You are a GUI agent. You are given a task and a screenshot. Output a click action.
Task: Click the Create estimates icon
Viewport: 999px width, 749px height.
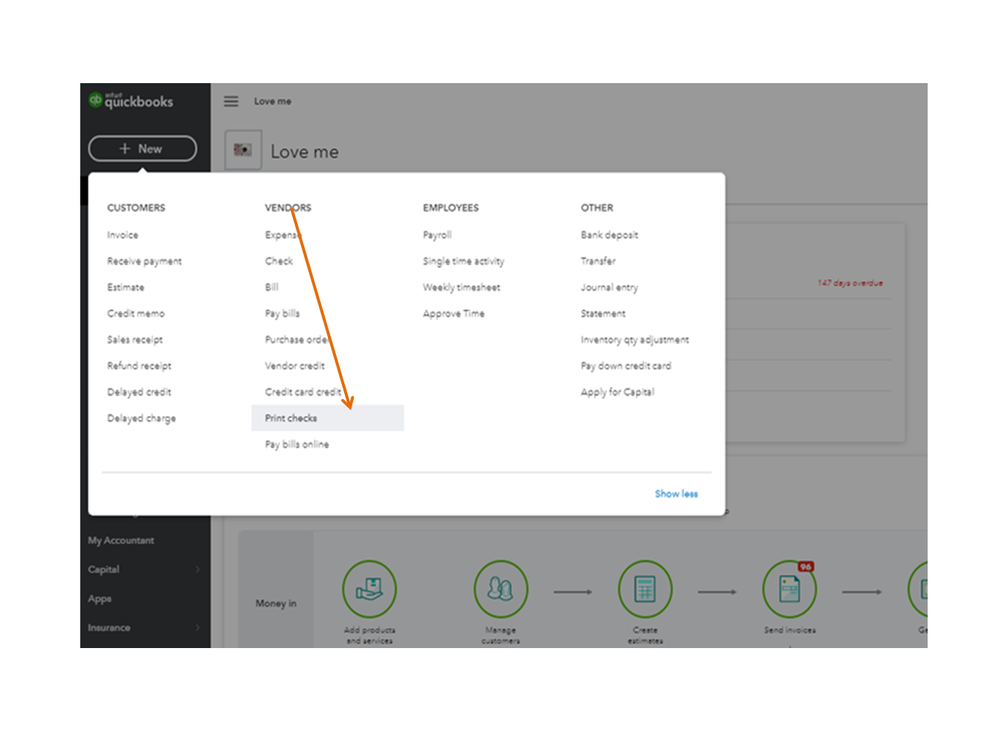click(645, 589)
